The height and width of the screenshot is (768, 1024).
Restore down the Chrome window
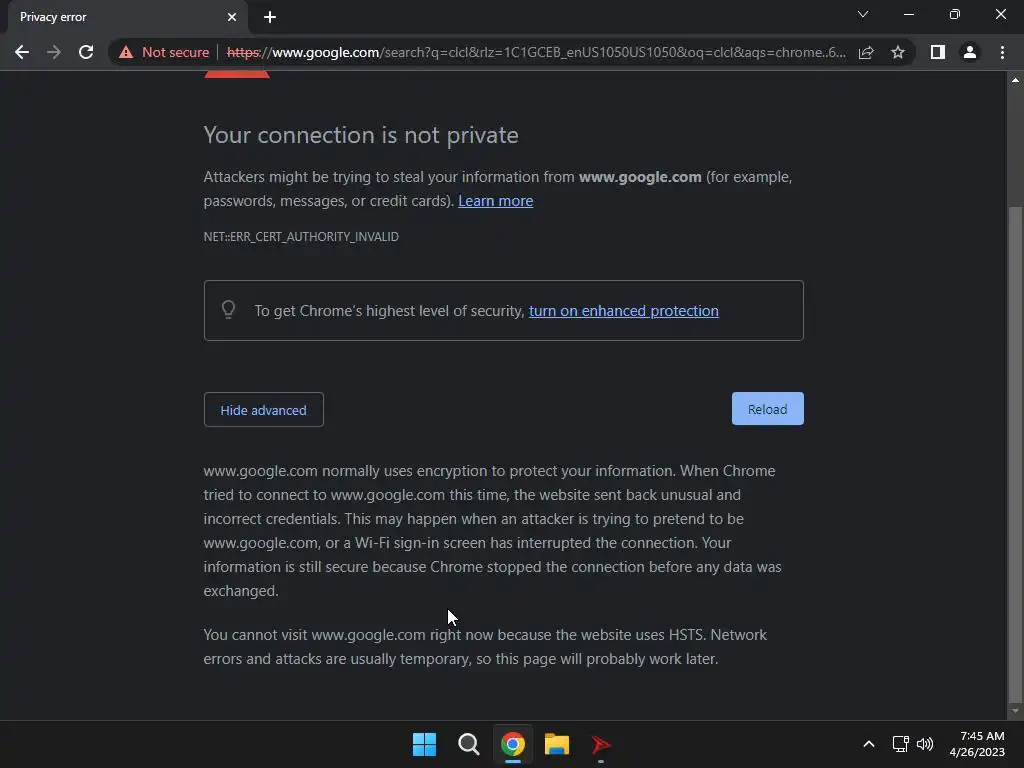pyautogui.click(x=955, y=14)
